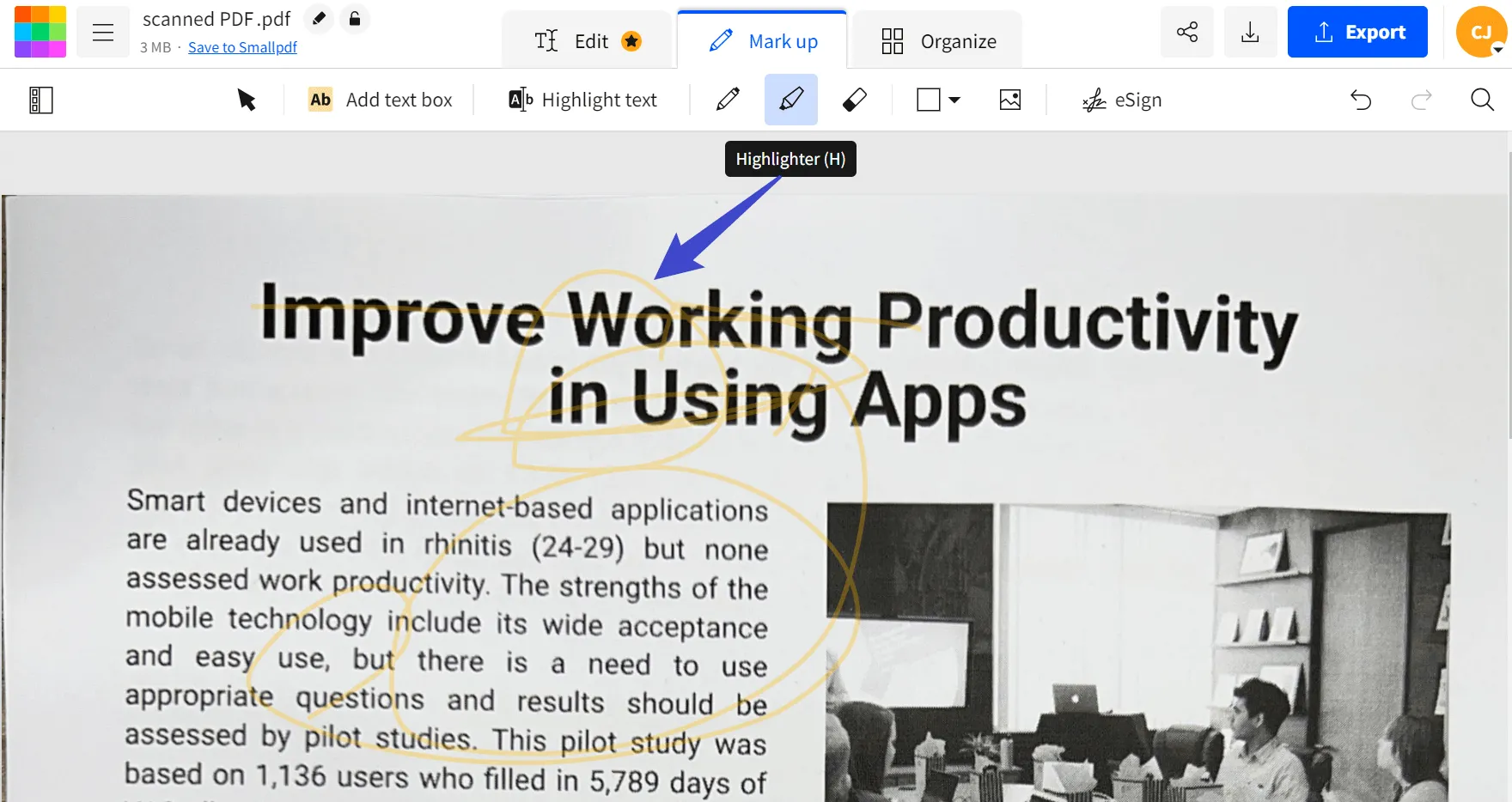Click the insert image icon
The image size is (1512, 802).
click(x=1010, y=100)
